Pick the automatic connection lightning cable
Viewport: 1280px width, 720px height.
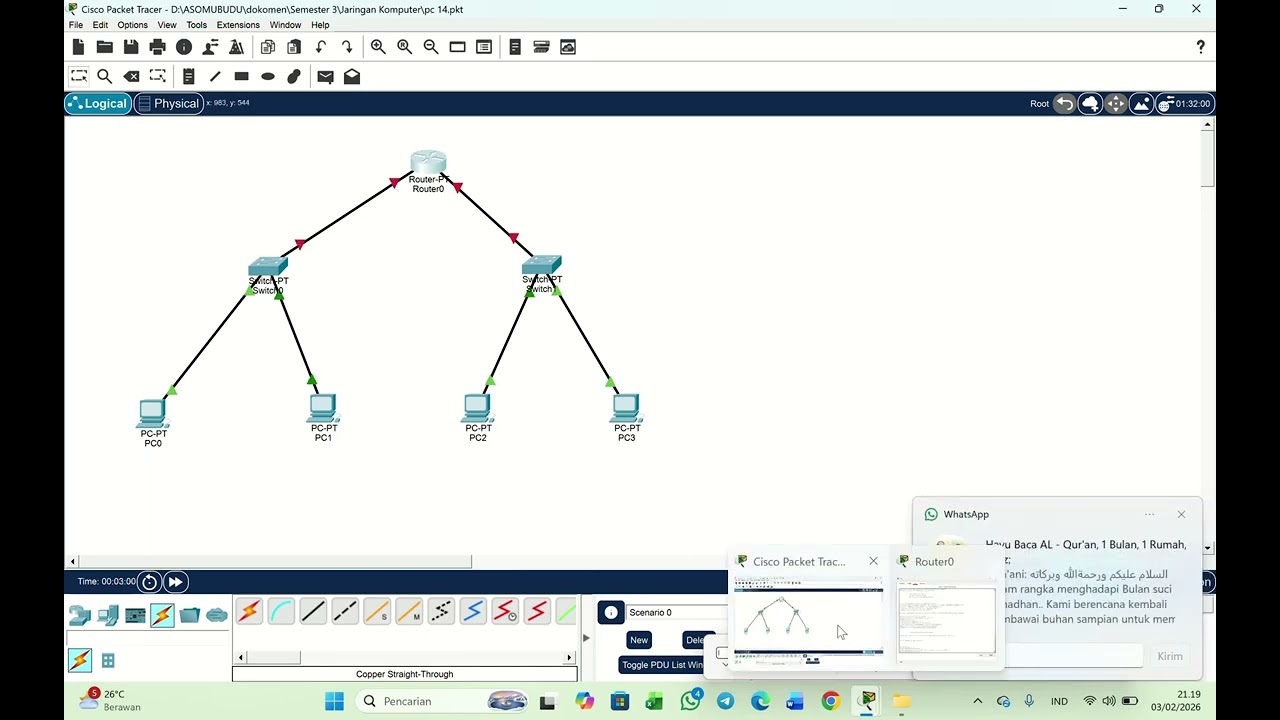pos(249,611)
